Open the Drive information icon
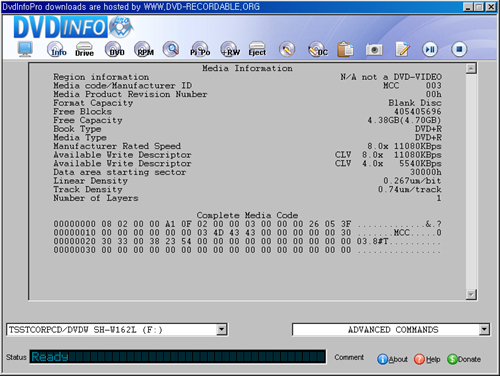The image size is (500, 376). click(84, 49)
